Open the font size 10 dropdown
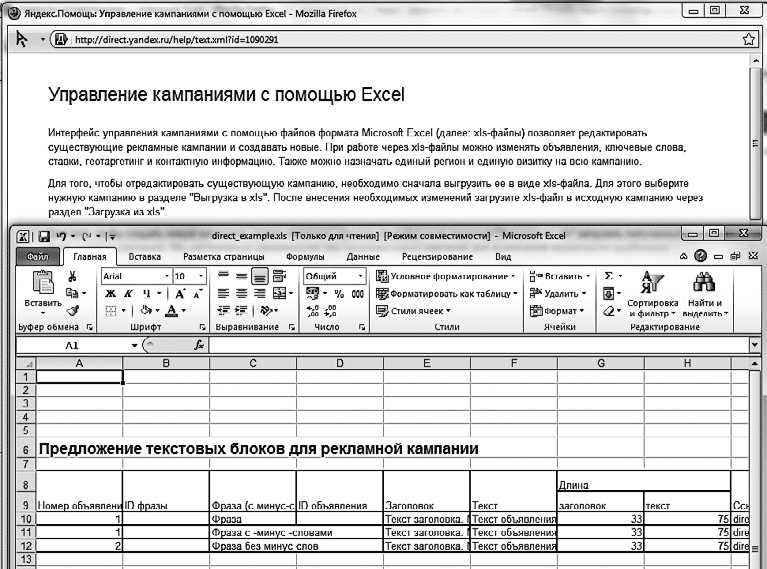 coord(201,276)
